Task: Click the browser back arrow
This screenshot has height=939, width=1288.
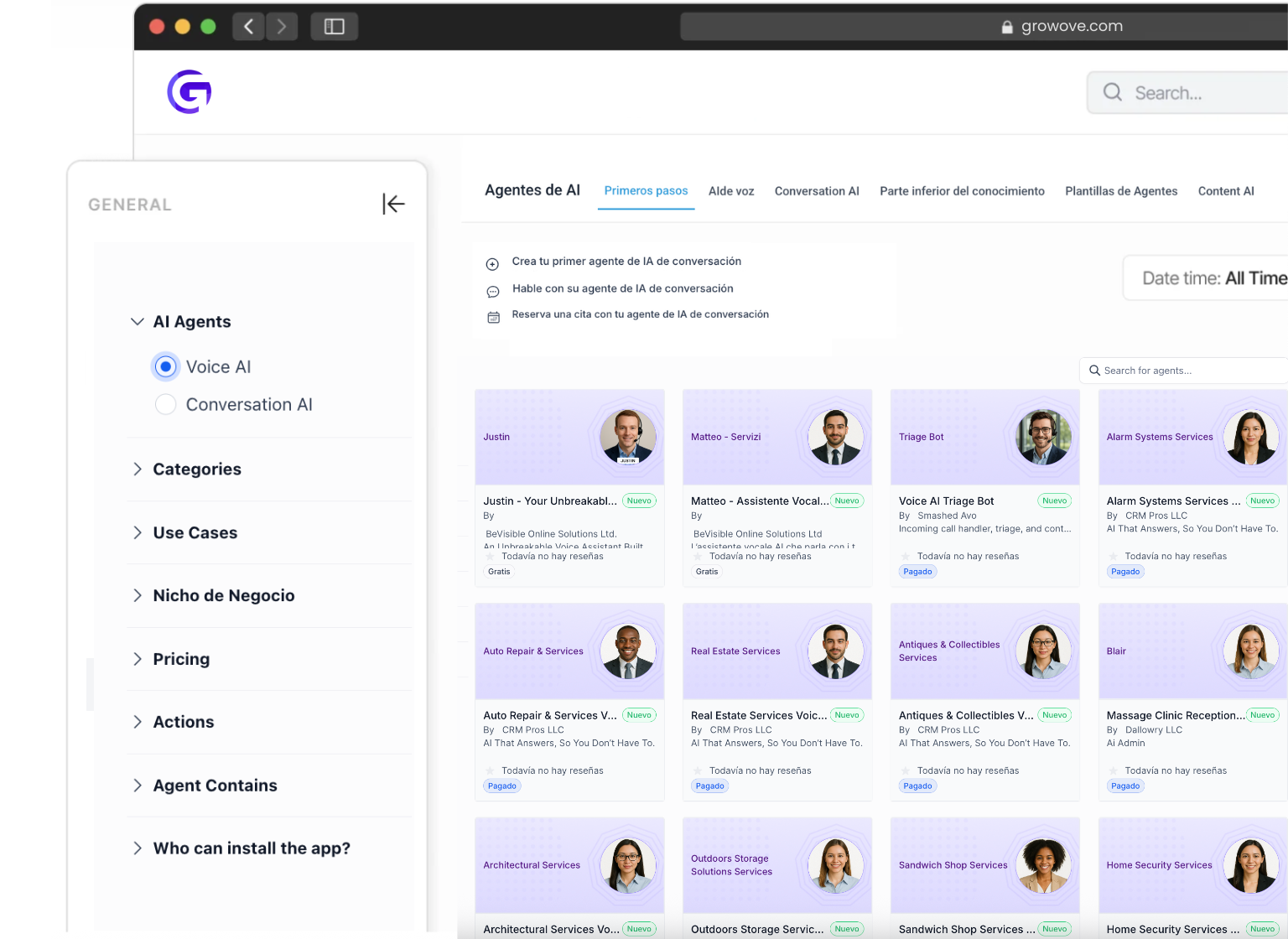Action: tap(248, 27)
